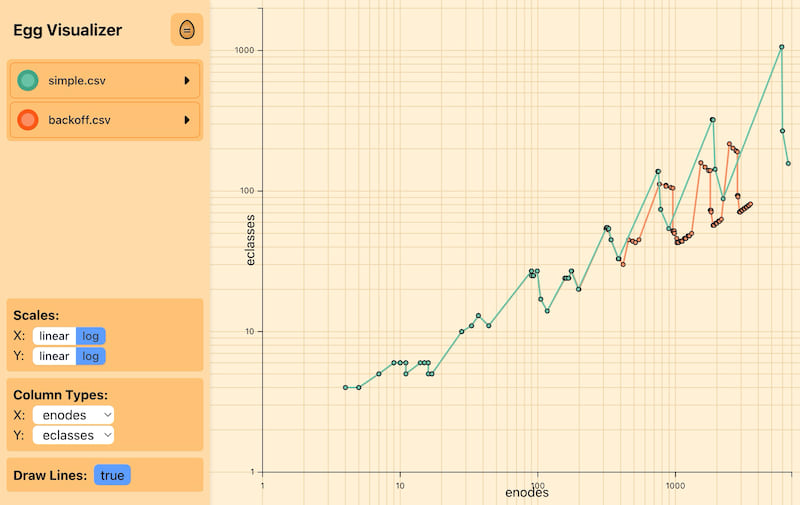Screen dimensions: 800x505
Task: Open the Y column type dropdown
Action: (73, 435)
